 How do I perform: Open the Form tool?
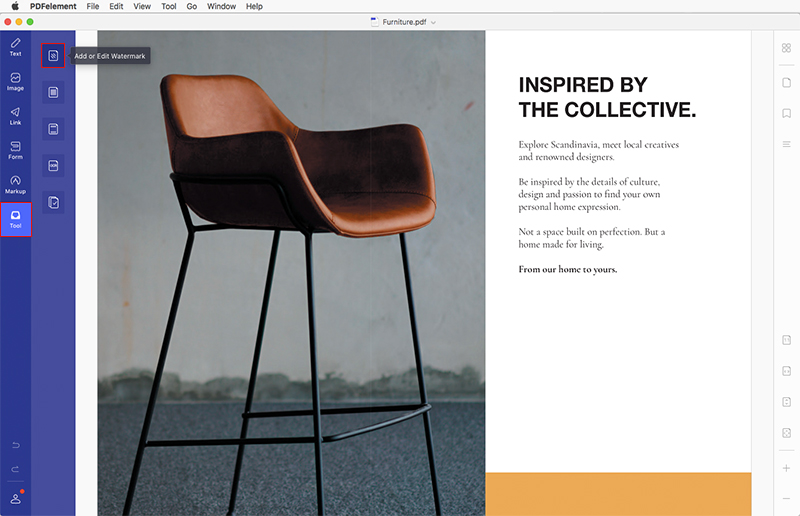(15, 151)
